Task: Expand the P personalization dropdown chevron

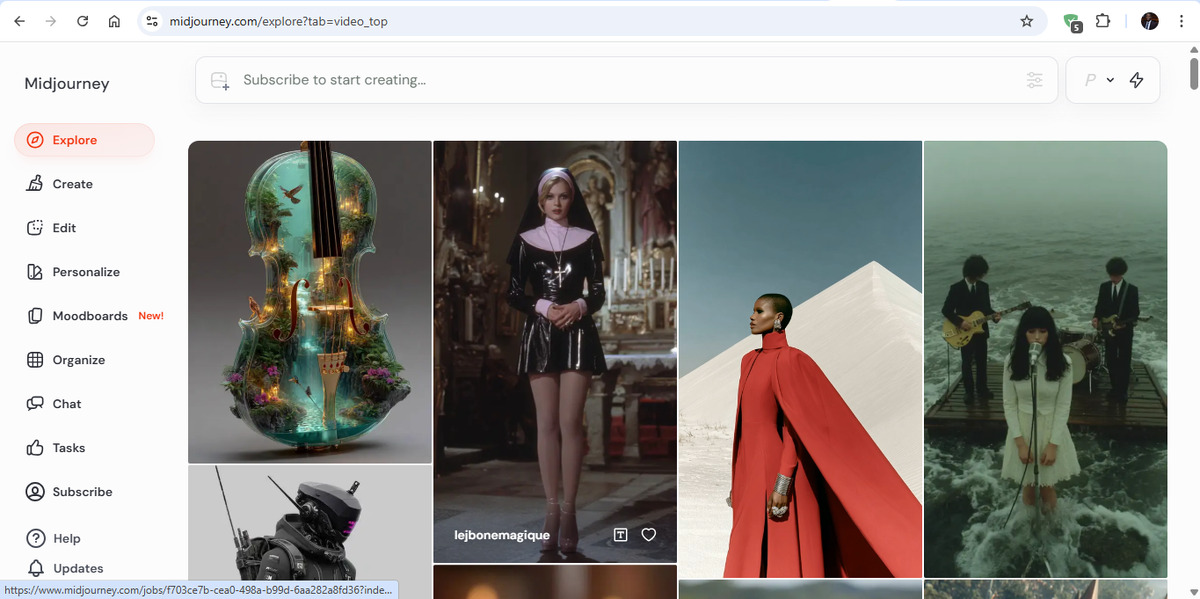Action: 1110,80
